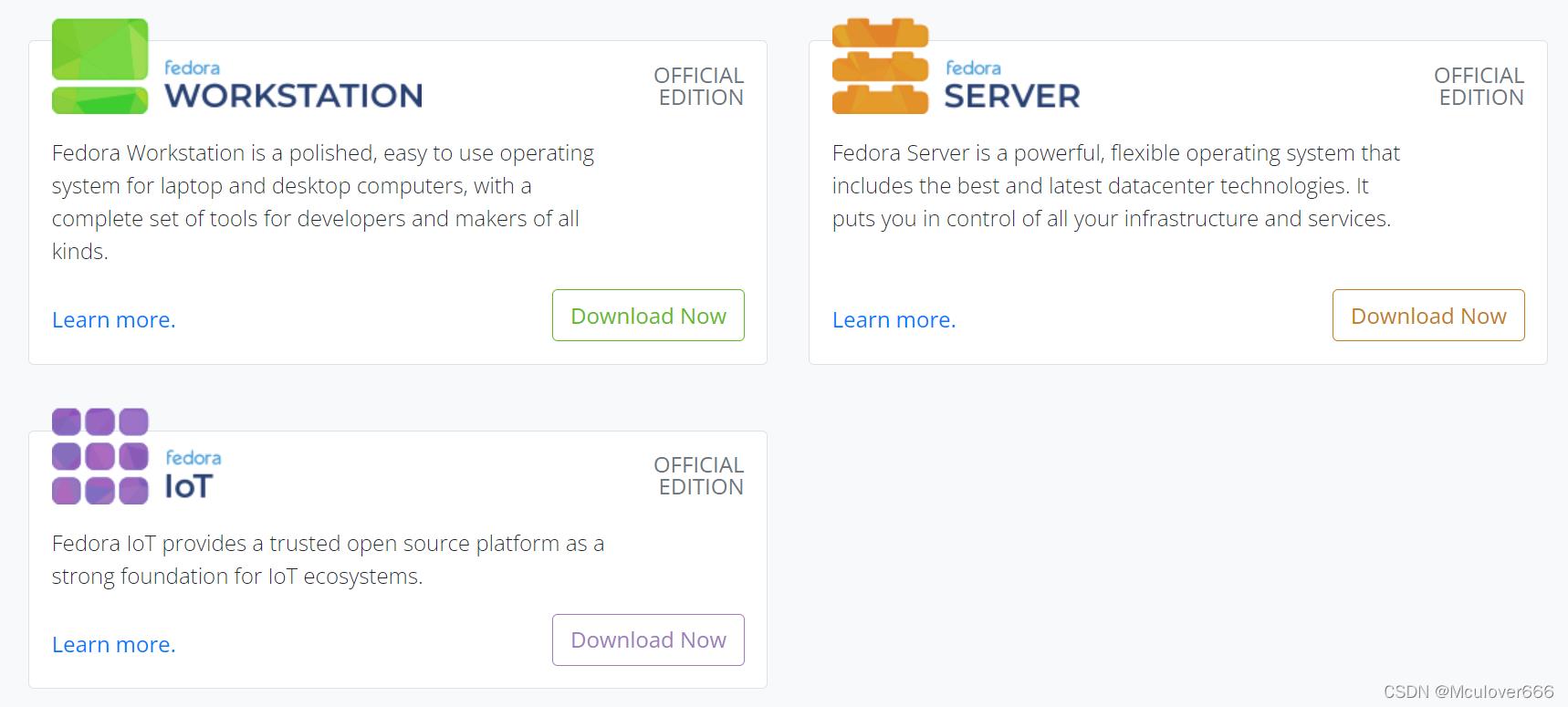Open Learn more link for Workstation
This screenshot has width=1568, height=707.
[x=114, y=320]
